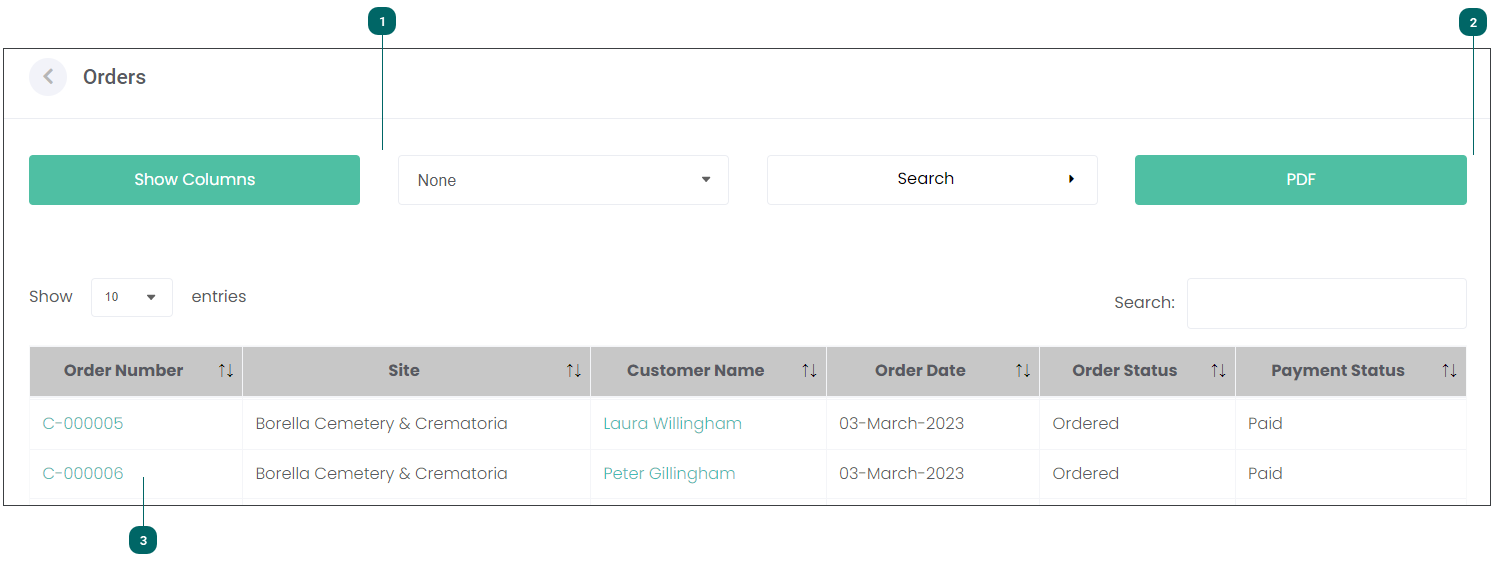Sort by Order Date column arrows

[1023, 371]
